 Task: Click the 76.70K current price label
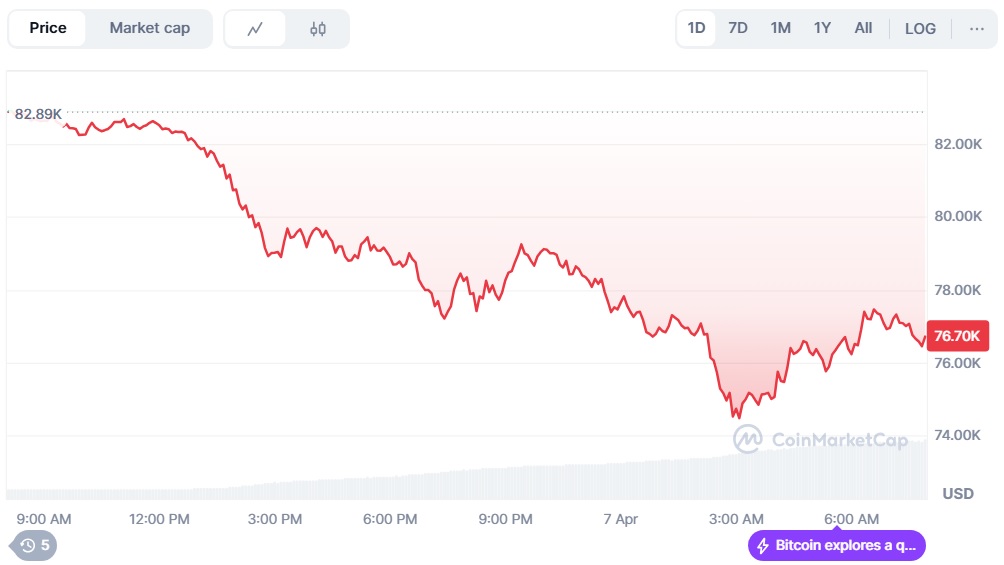click(957, 336)
